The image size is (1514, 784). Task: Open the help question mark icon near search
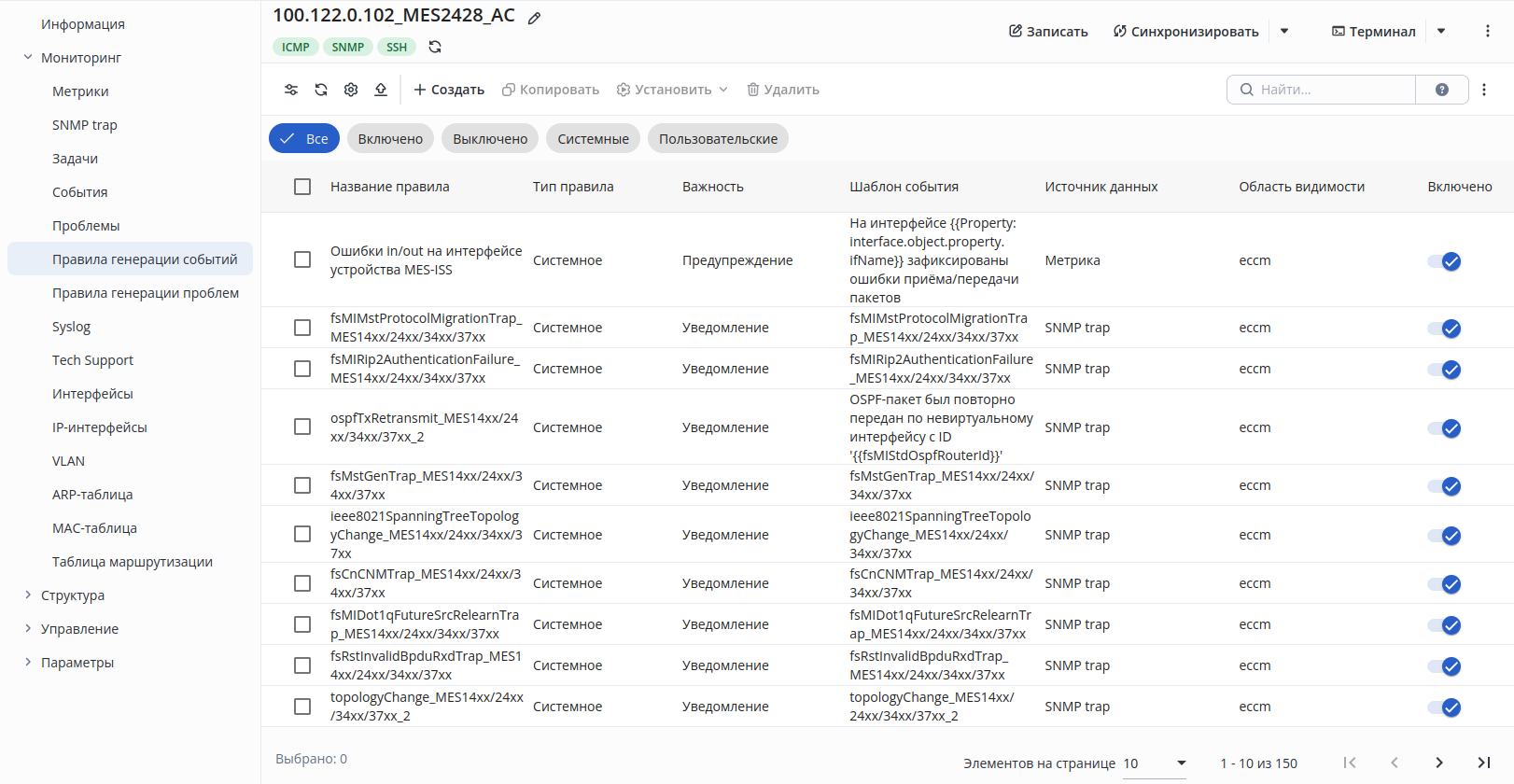1442,90
